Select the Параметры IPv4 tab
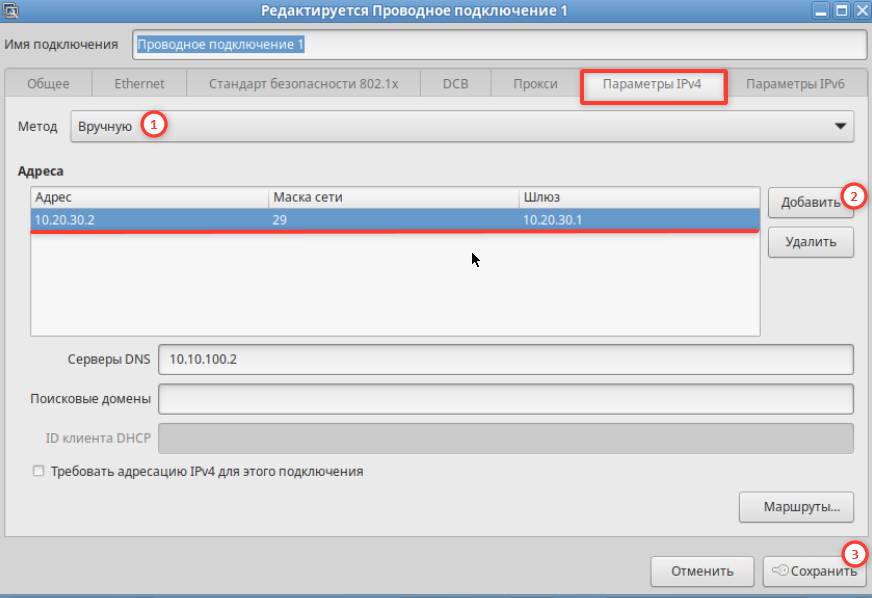The width and height of the screenshot is (872, 598). tap(652, 85)
